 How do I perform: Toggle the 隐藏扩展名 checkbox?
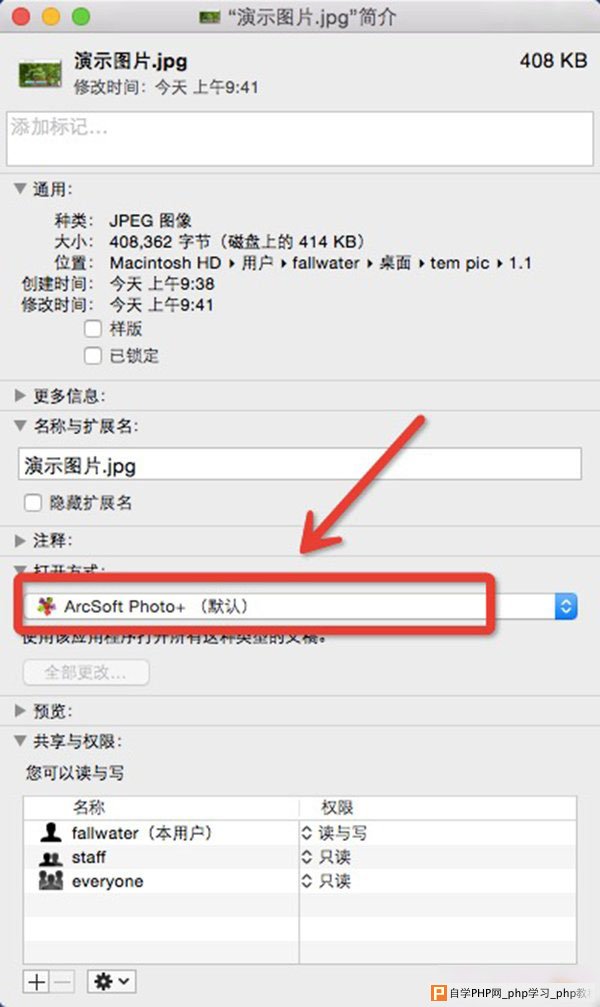pyautogui.click(x=33, y=502)
